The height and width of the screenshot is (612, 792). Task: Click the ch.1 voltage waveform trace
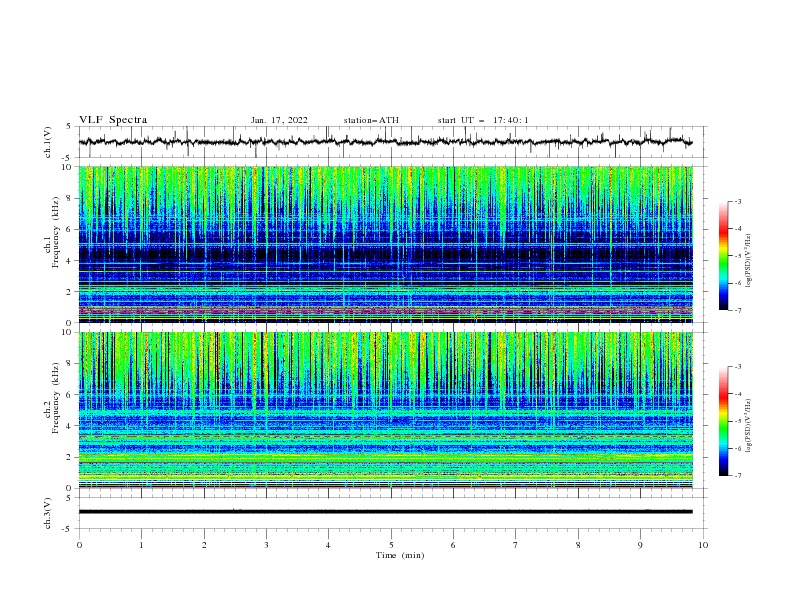point(385,142)
